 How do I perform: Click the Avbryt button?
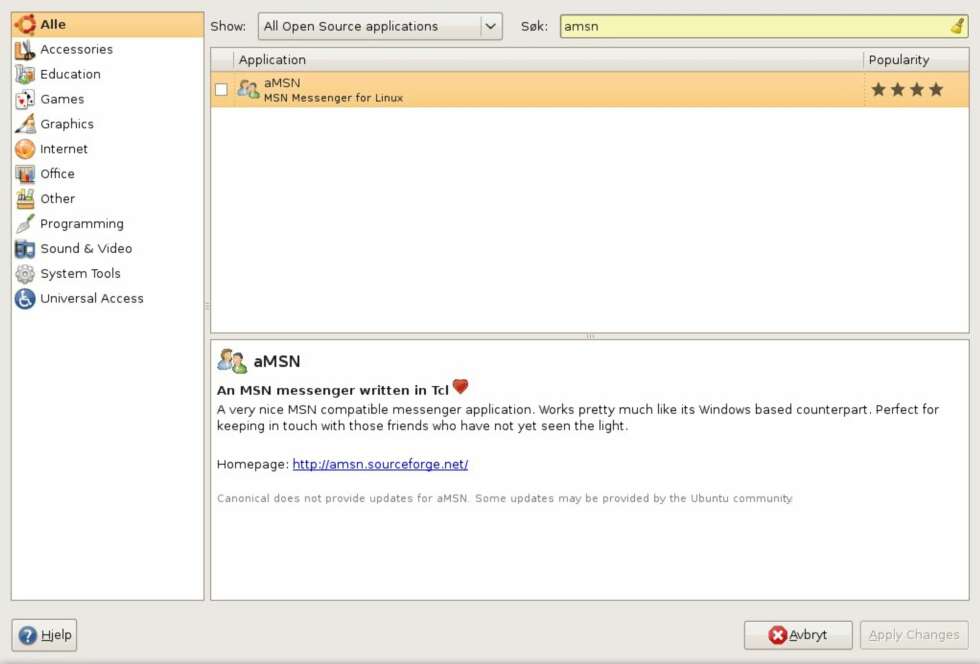click(x=798, y=635)
